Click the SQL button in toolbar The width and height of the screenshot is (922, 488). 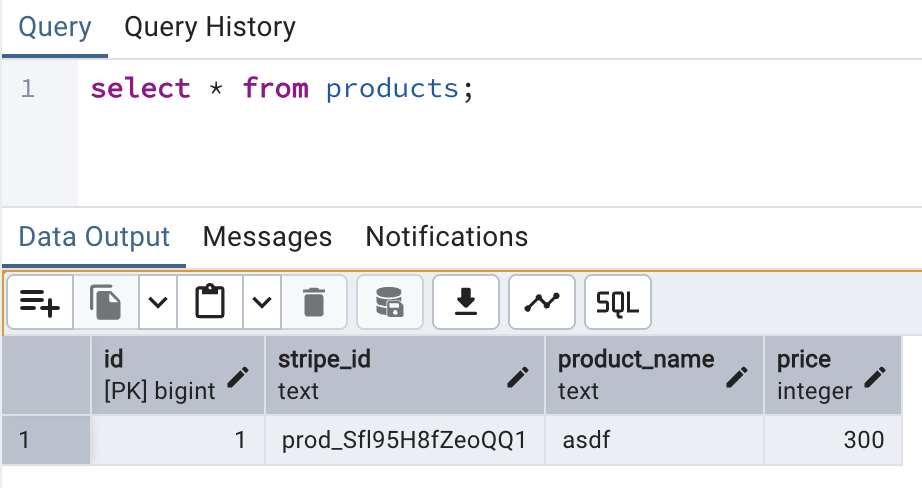pyautogui.click(x=617, y=302)
